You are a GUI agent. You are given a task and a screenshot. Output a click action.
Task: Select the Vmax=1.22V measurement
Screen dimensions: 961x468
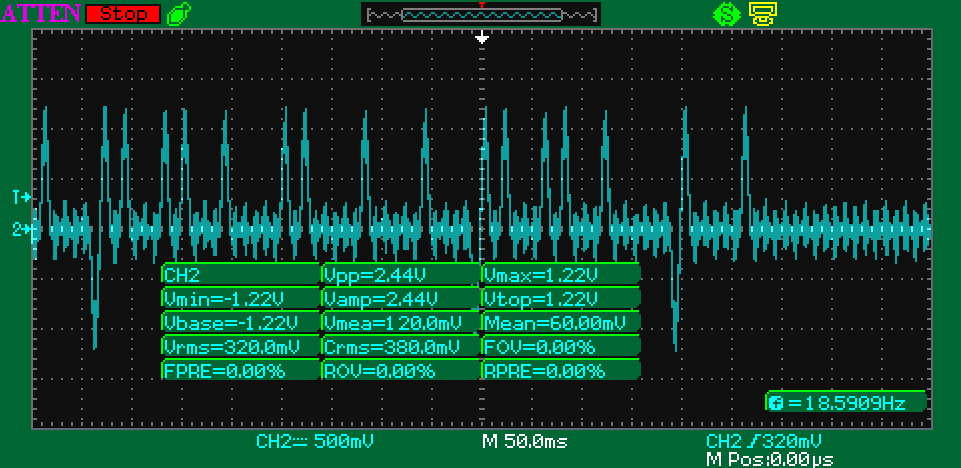tap(560, 274)
